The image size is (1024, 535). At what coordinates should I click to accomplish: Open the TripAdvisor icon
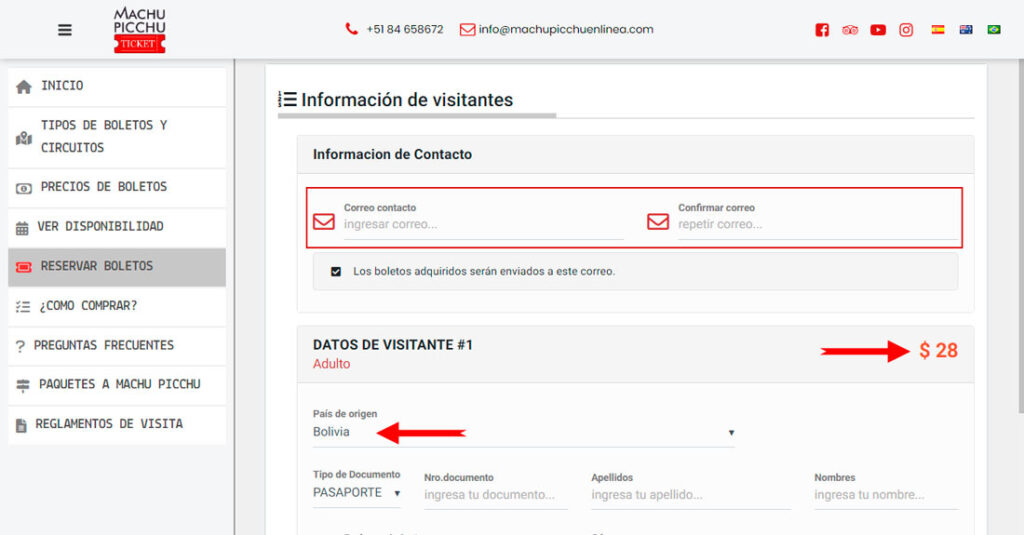850,30
